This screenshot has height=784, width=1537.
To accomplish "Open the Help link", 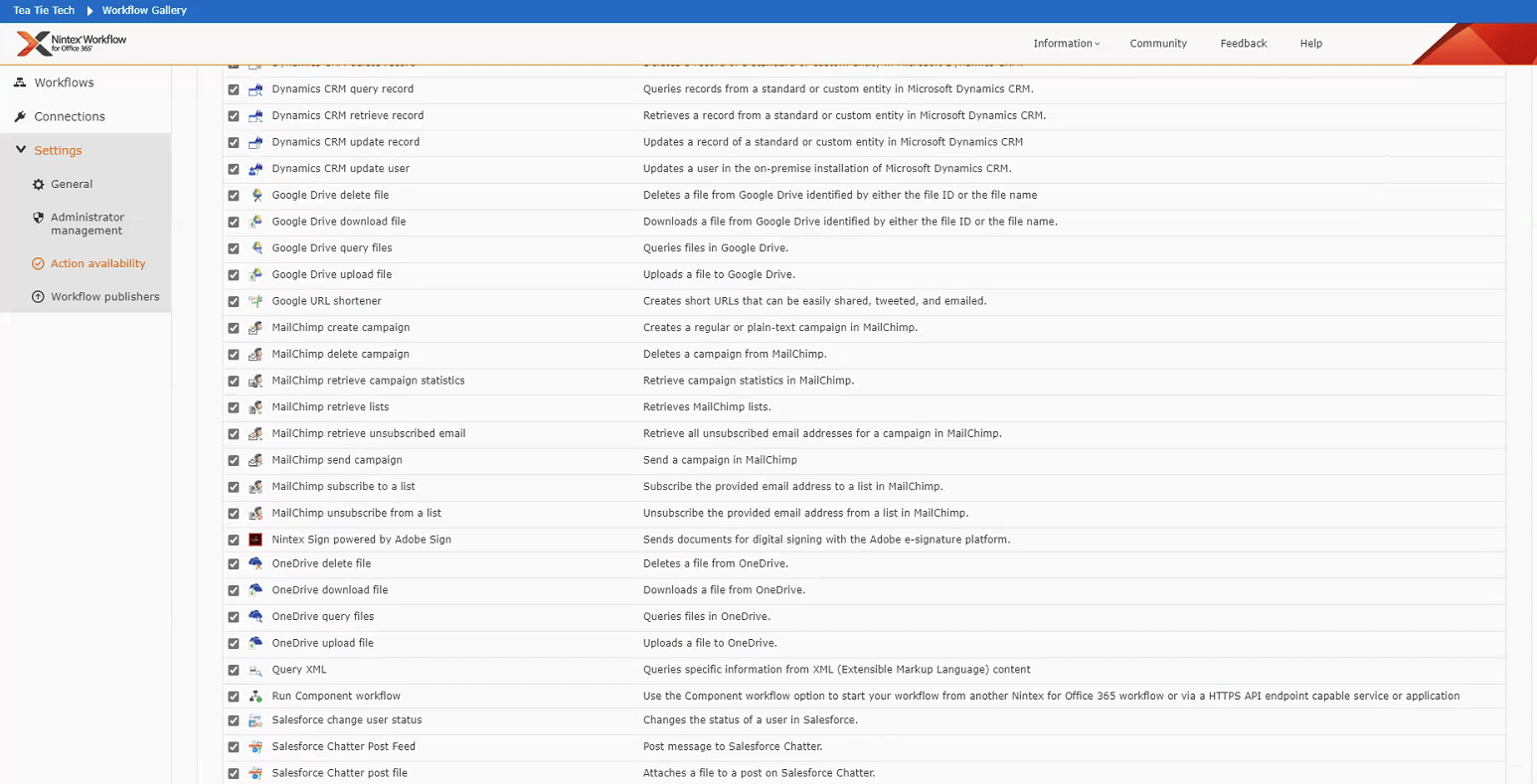I will pos(1311,44).
